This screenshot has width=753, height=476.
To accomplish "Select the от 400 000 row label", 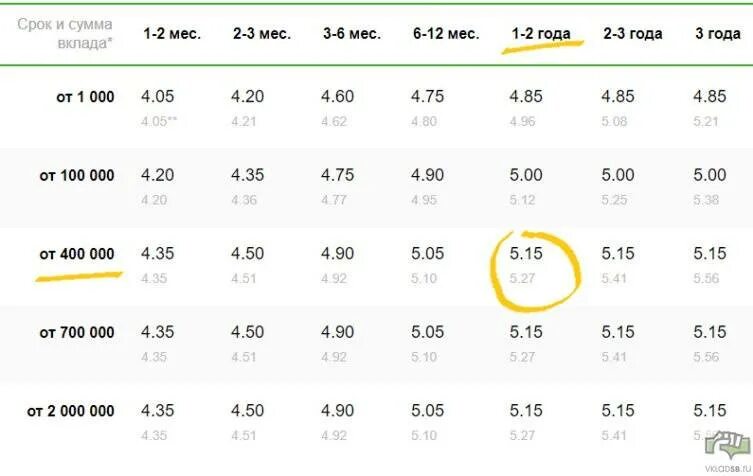I will (77, 254).
